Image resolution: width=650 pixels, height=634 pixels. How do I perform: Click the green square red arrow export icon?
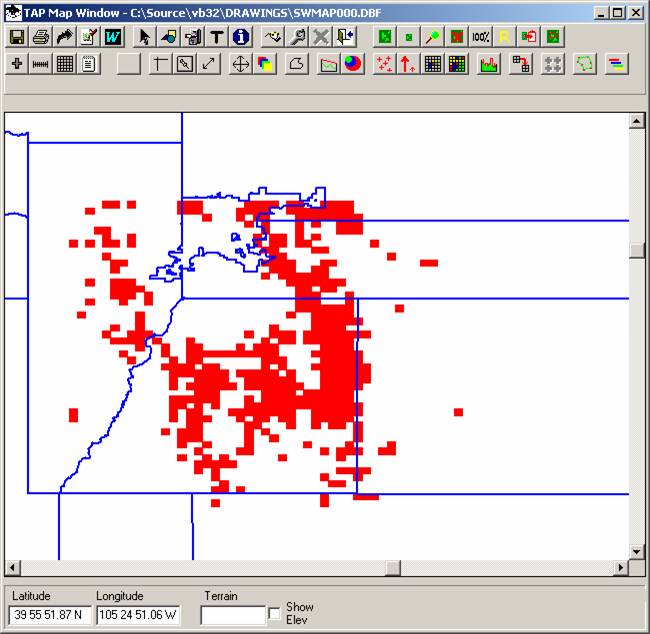coord(529,37)
